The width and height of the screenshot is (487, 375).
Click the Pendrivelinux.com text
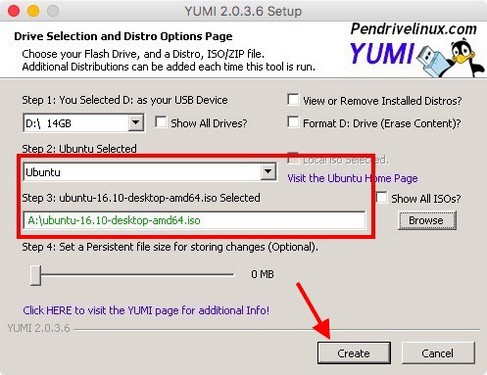click(x=413, y=29)
